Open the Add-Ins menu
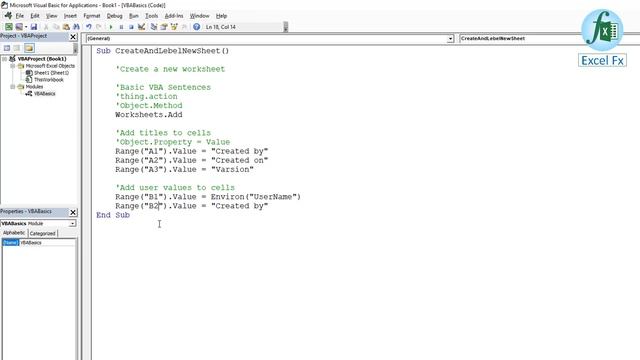 (174, 16)
